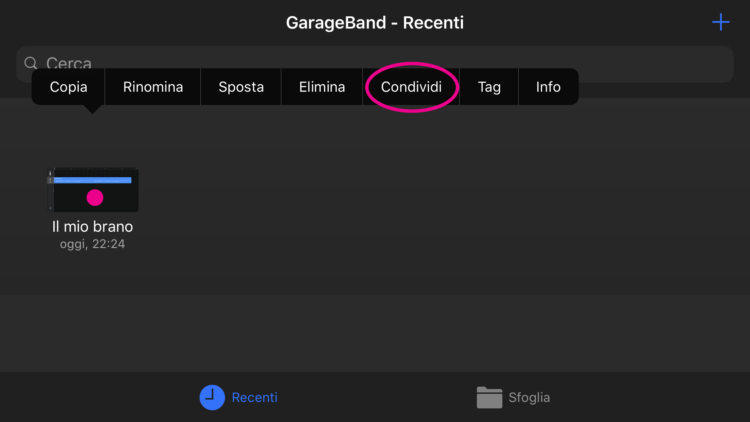This screenshot has width=750, height=422.
Task: Click the GarageBand - Recenti title
Action: pyautogui.click(x=375, y=22)
